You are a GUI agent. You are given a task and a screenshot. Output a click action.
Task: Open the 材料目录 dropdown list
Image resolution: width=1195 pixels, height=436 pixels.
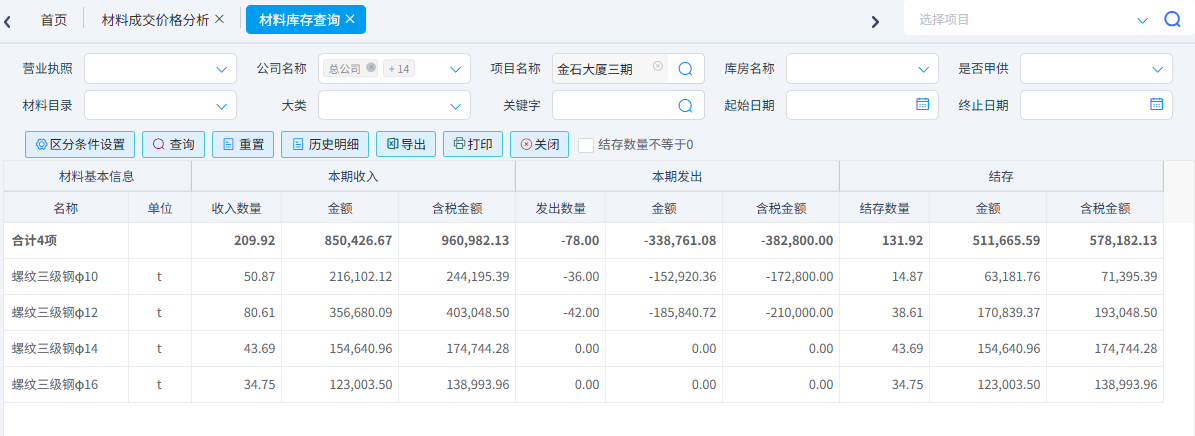[221, 106]
